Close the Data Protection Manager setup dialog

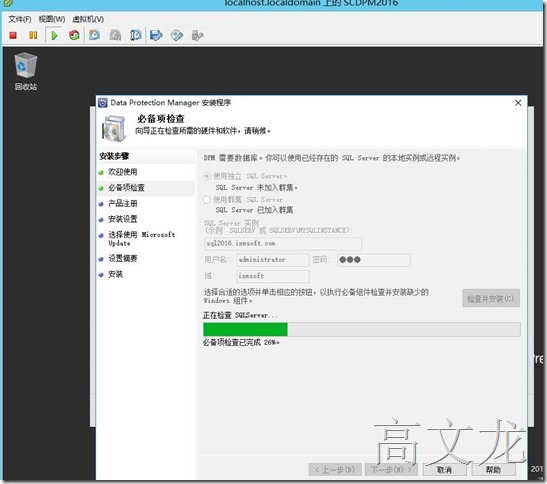[518, 103]
